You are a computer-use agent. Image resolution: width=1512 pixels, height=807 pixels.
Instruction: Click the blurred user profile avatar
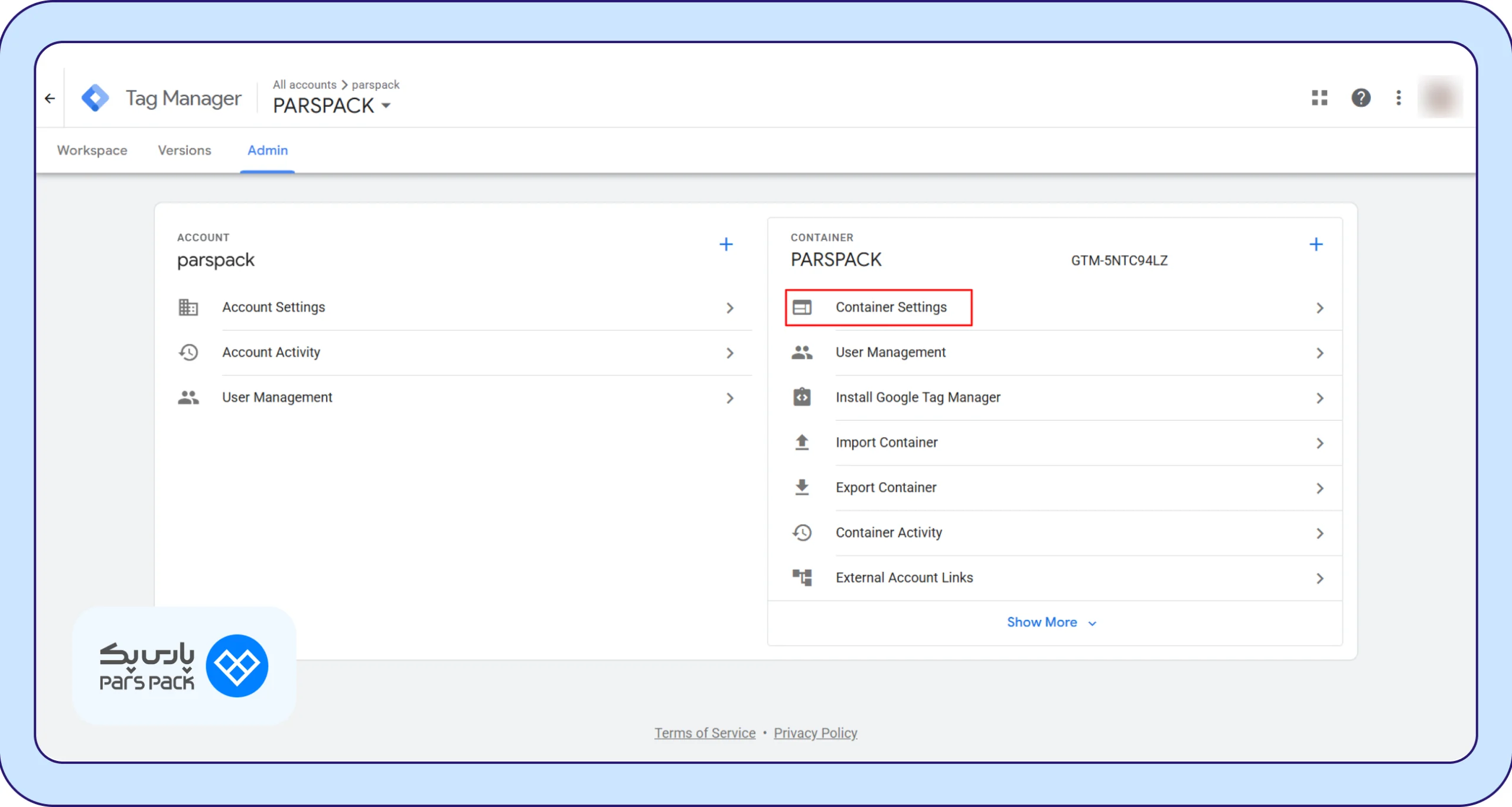1440,98
